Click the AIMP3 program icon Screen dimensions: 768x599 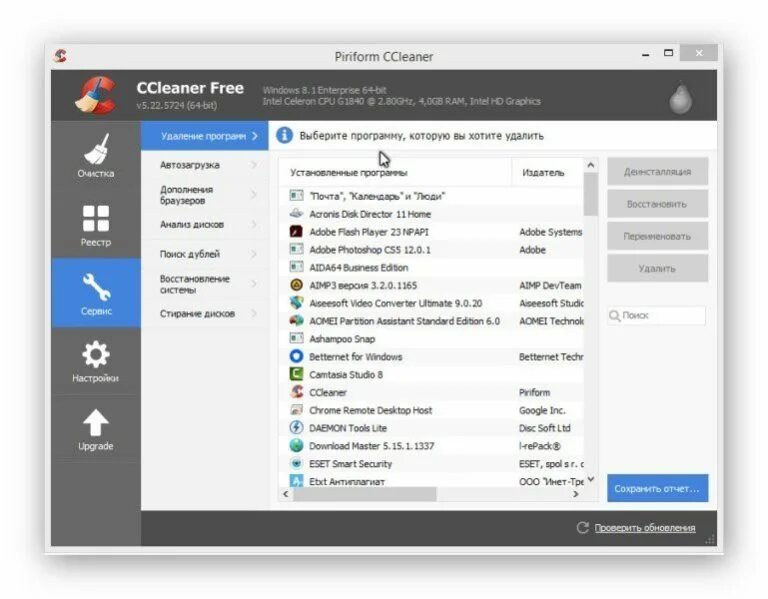(x=296, y=285)
